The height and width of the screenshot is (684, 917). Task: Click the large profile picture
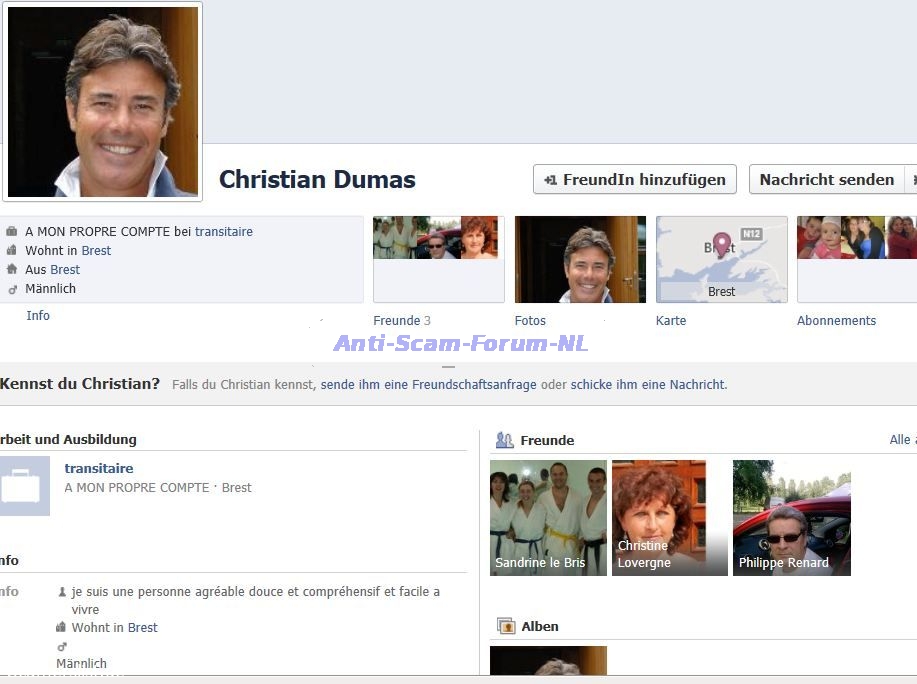(102, 102)
